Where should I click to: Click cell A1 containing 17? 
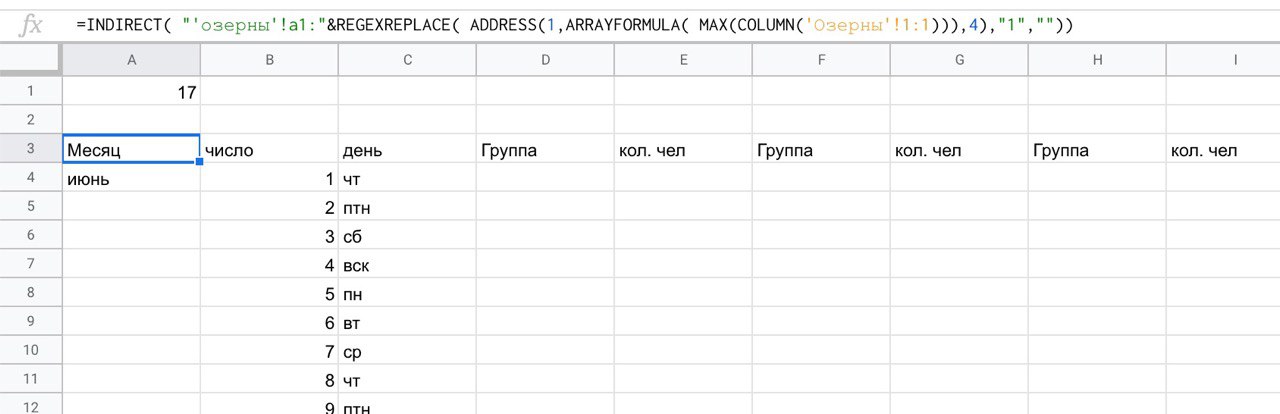tap(131, 91)
